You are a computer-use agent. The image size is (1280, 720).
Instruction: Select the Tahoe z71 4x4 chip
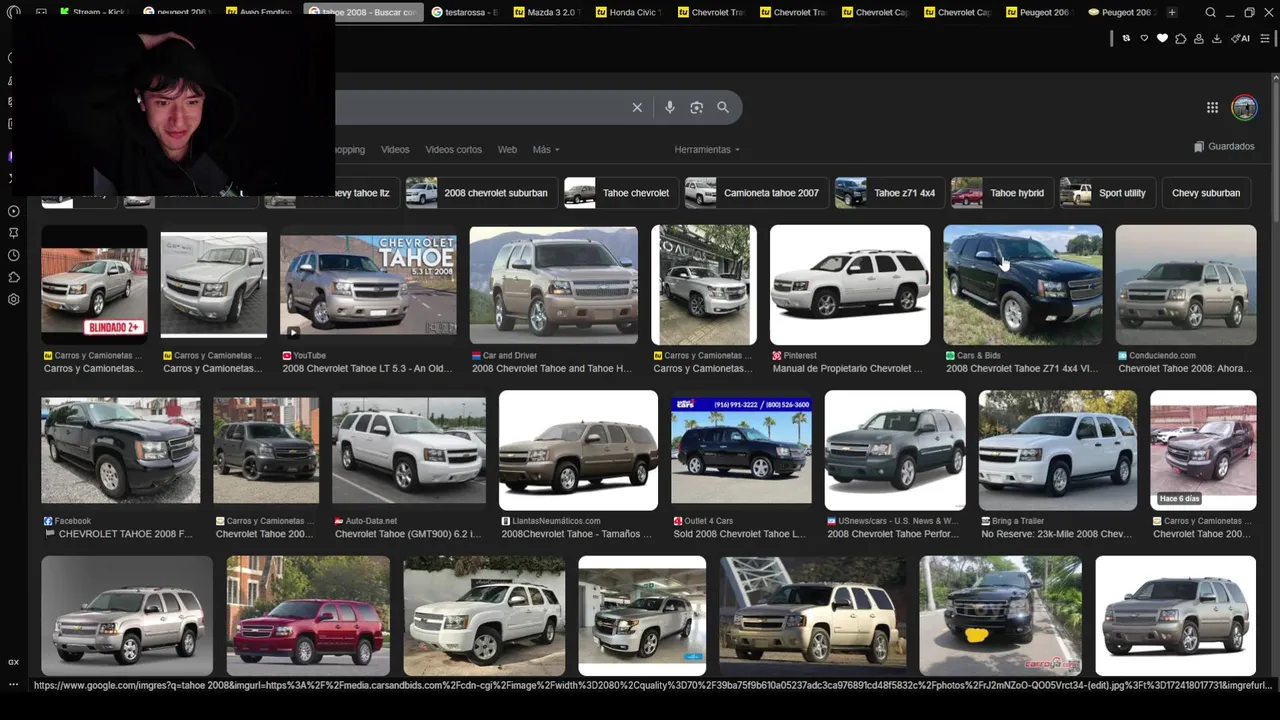click(889, 193)
